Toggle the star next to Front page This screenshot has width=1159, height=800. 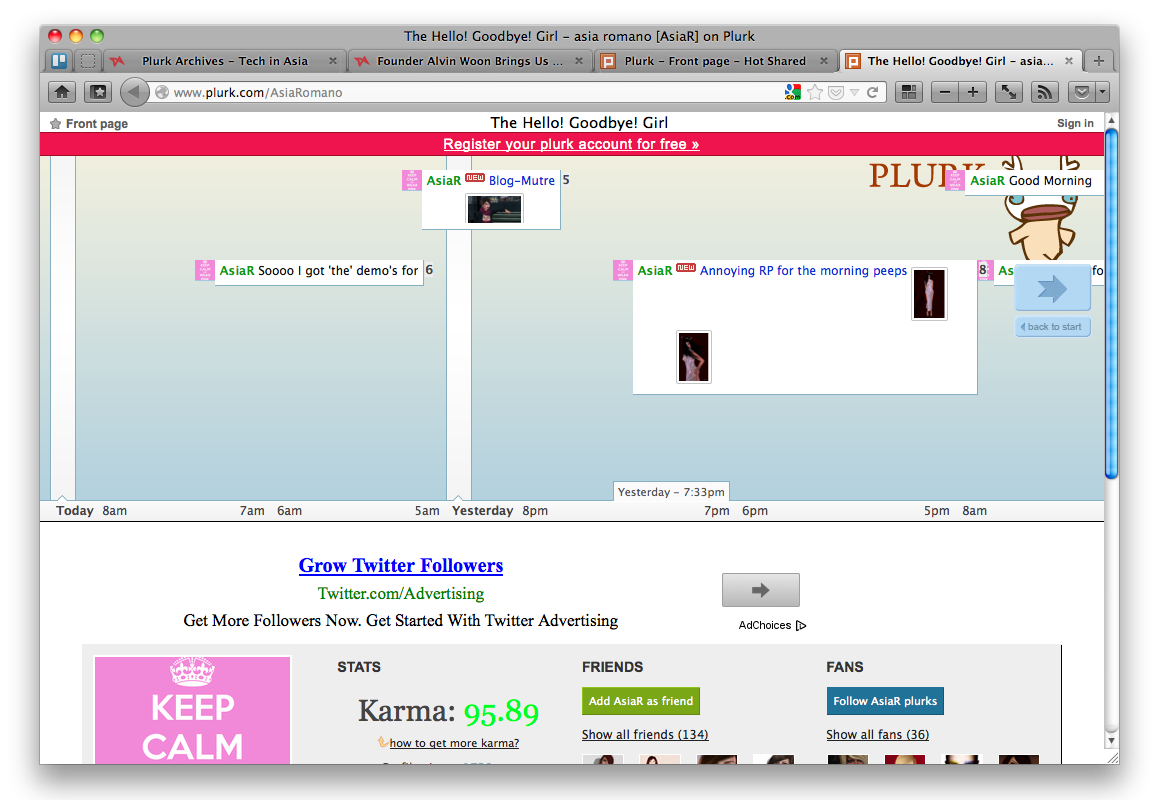pos(56,123)
